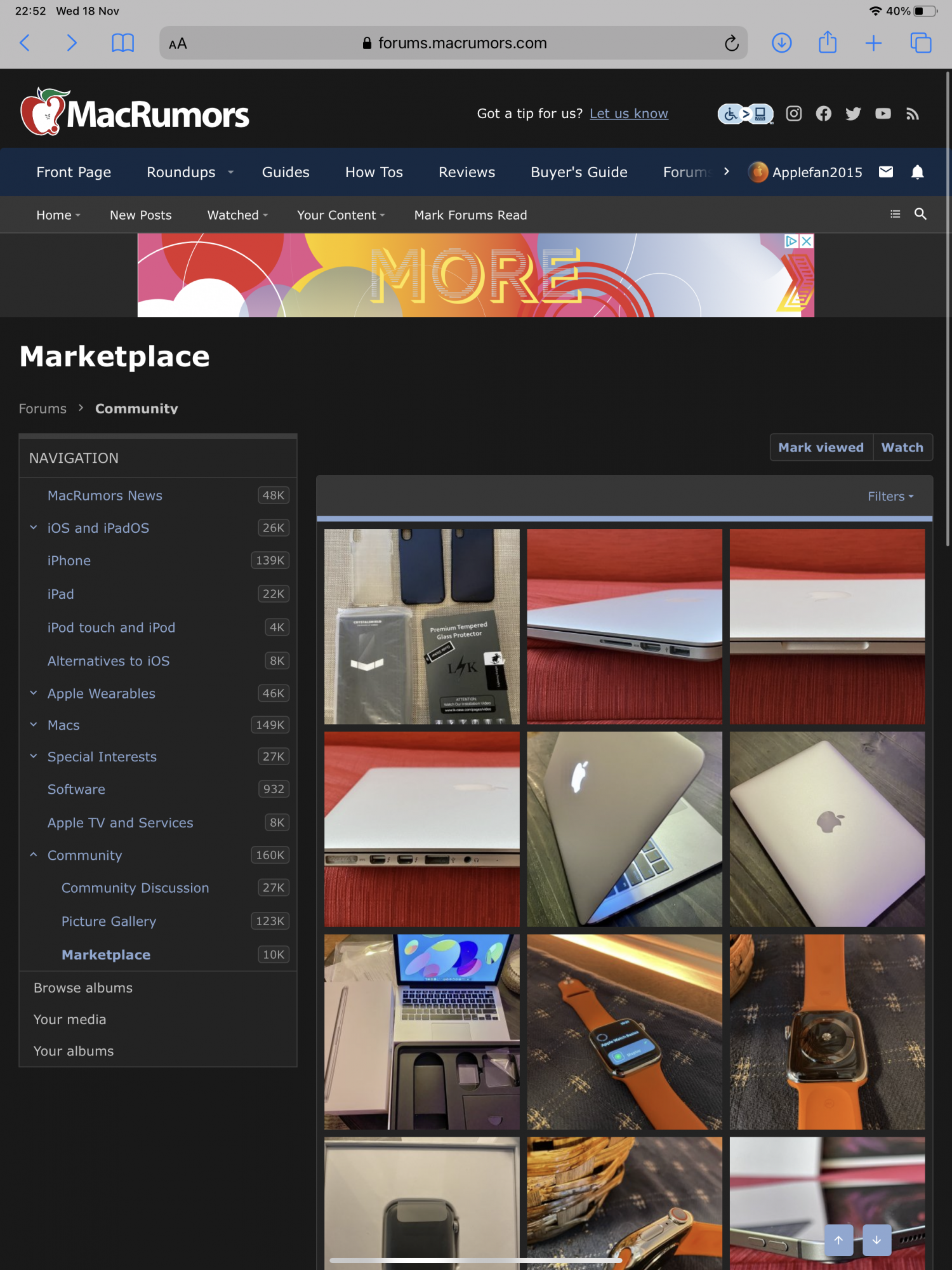Viewport: 952px width, 1270px height.
Task: Open Guides menu item
Action: (x=286, y=172)
